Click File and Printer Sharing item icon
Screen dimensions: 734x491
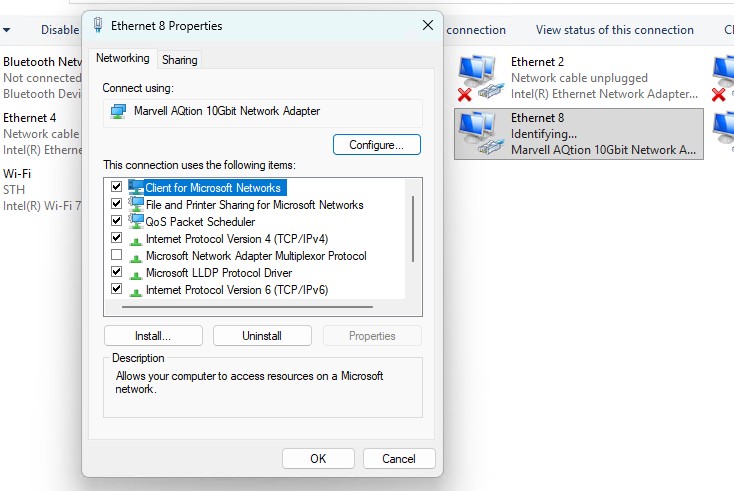click(x=136, y=204)
